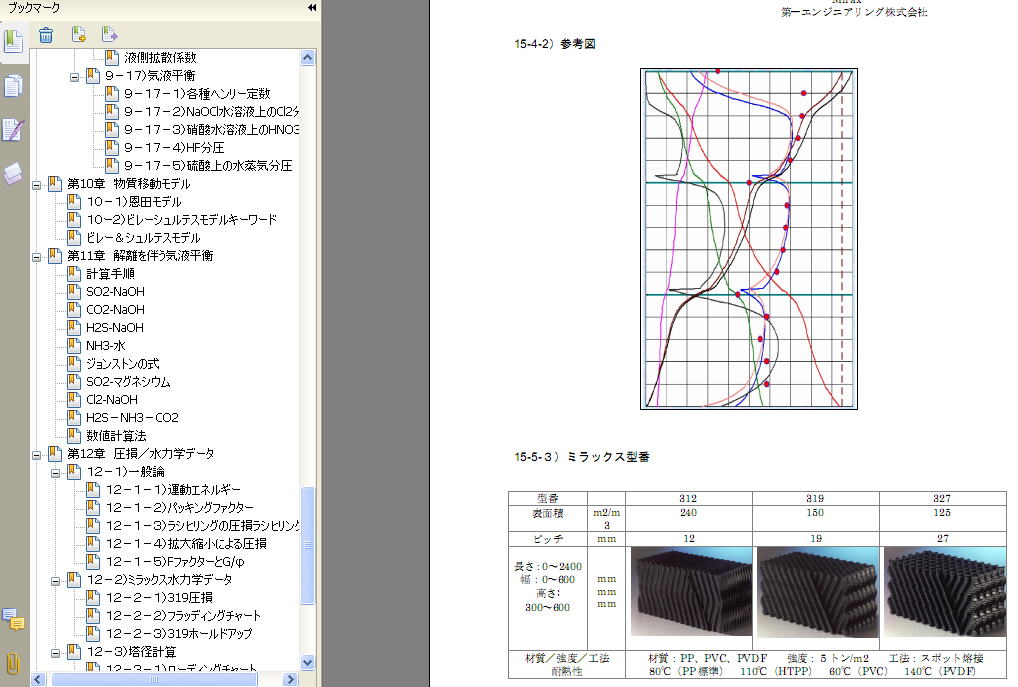Screen dimensions: 1018x687
Task: Open the Comments panel icon
Action: 13,619
